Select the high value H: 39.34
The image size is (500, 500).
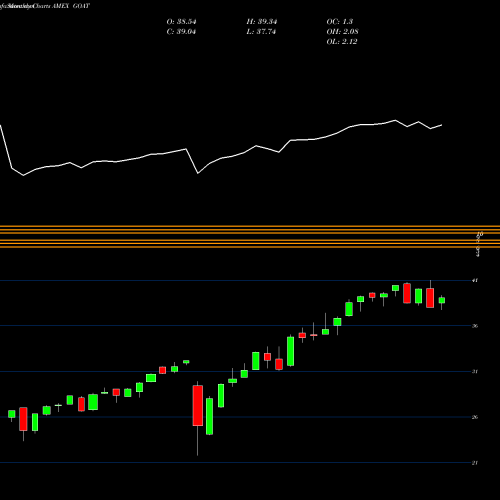coord(262,22)
